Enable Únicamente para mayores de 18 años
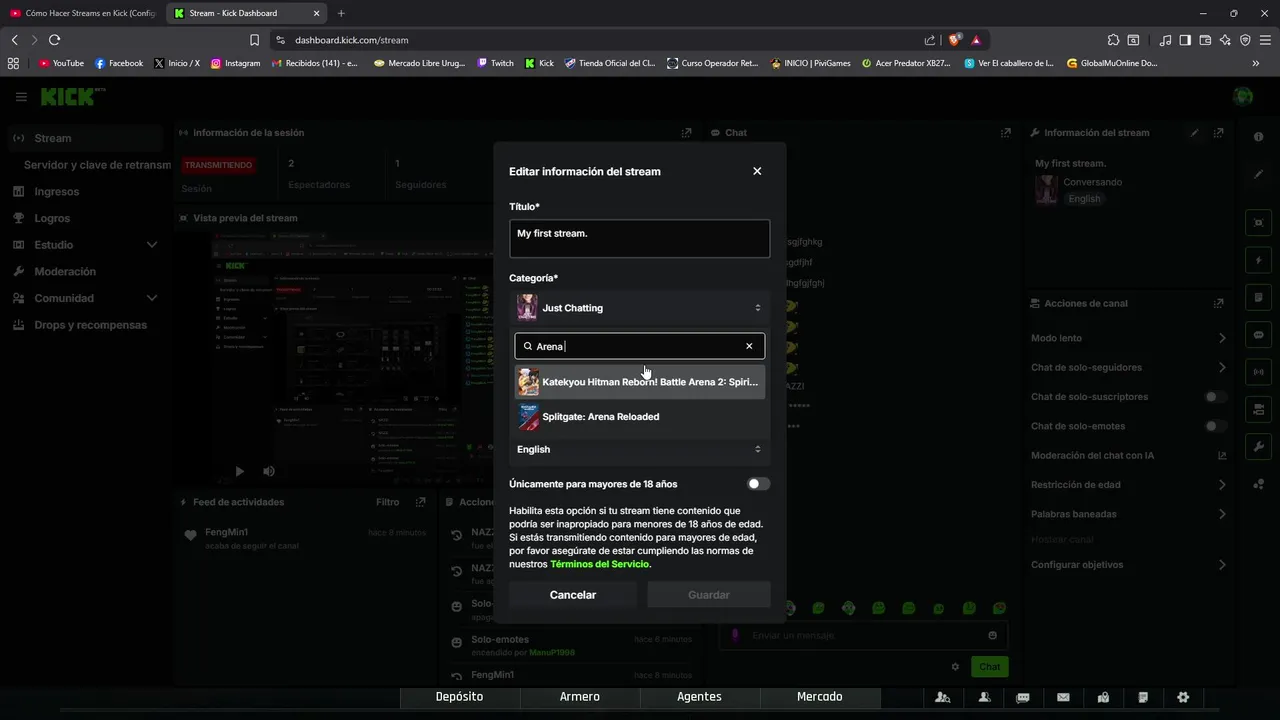Screen dimensions: 1280x720 [x=759, y=484]
